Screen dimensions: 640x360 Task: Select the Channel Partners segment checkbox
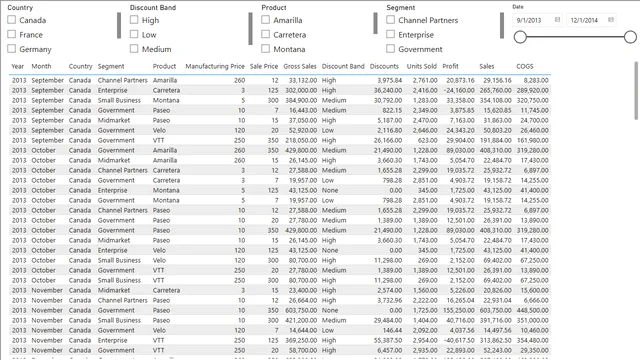390,20
